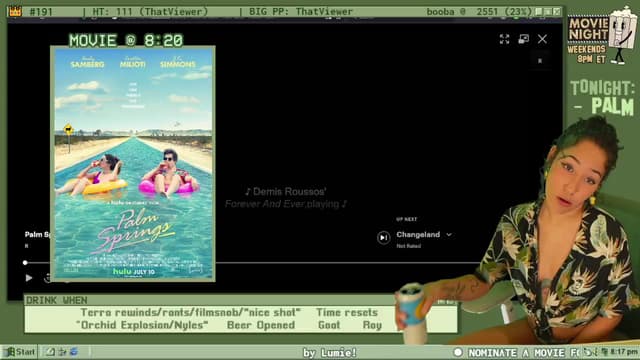Enter fullscreen in the Hulu player
640x360 pixels.
[x=504, y=39]
